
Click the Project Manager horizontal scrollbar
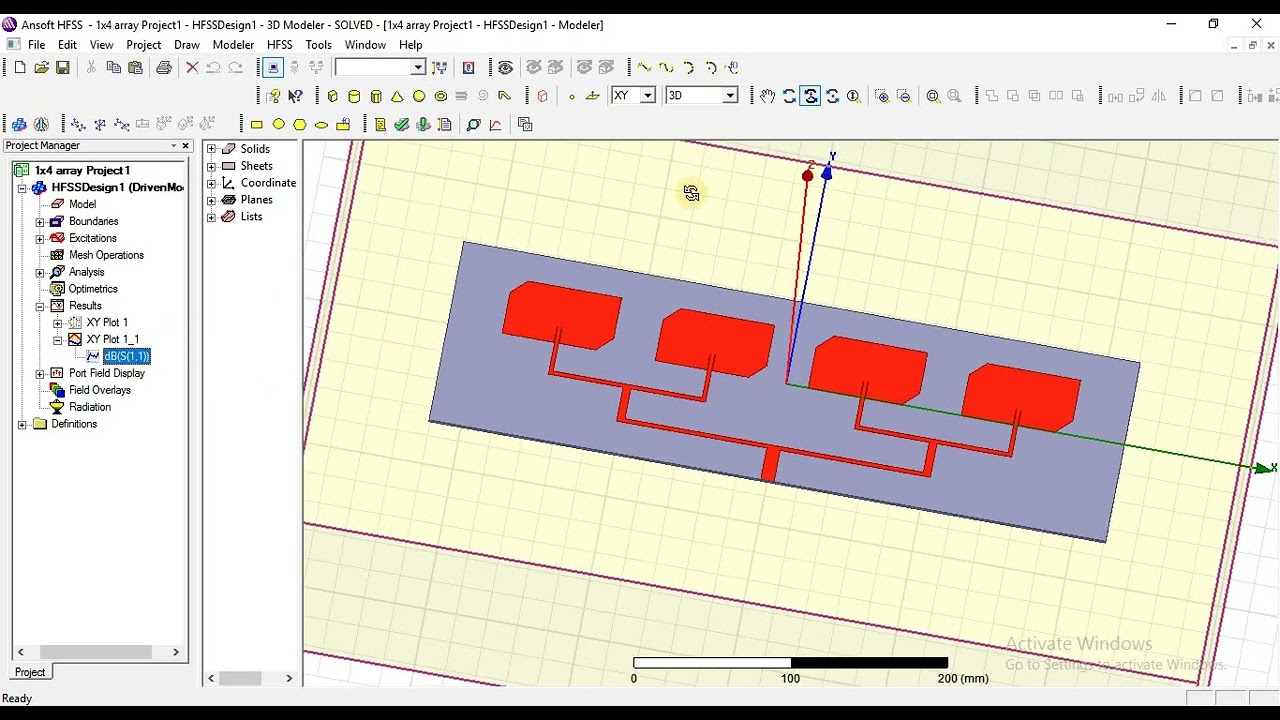click(96, 652)
